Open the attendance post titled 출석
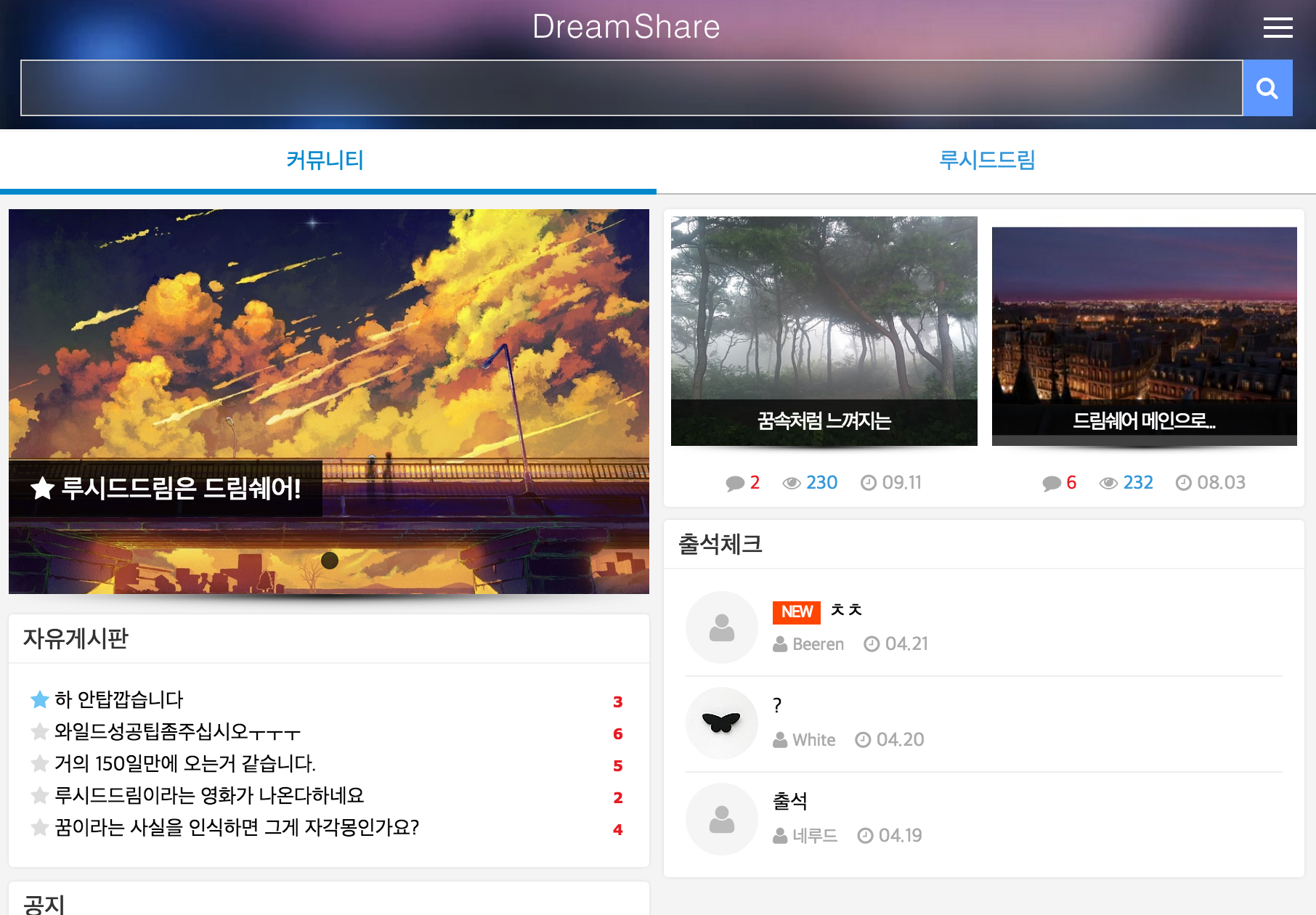The width and height of the screenshot is (1316, 915). click(790, 801)
